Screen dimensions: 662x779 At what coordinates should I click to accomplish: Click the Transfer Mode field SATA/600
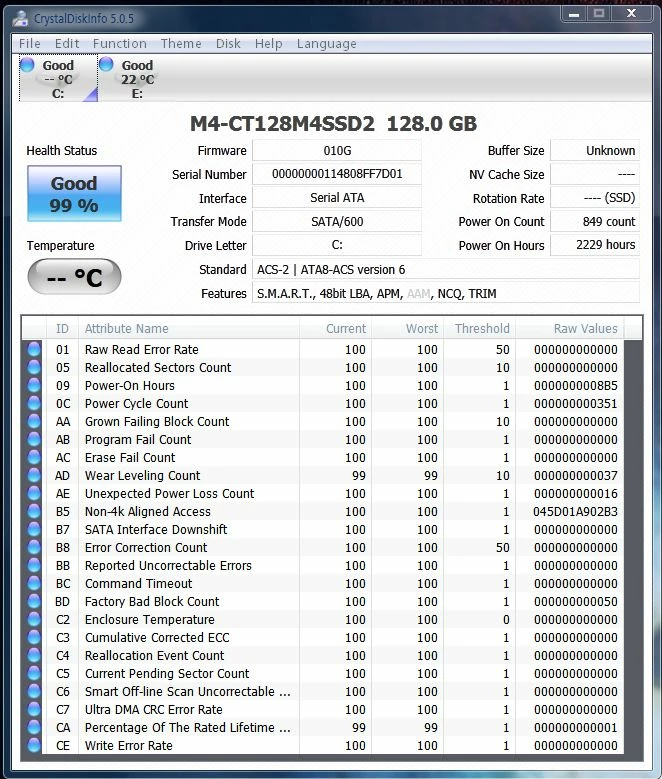click(x=337, y=221)
